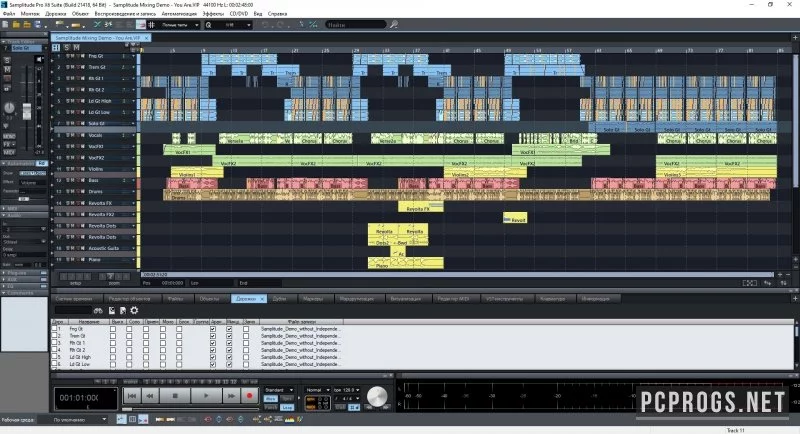Click the volume fader in the track editor
Viewport: 800px width, 434px height.
26,111
